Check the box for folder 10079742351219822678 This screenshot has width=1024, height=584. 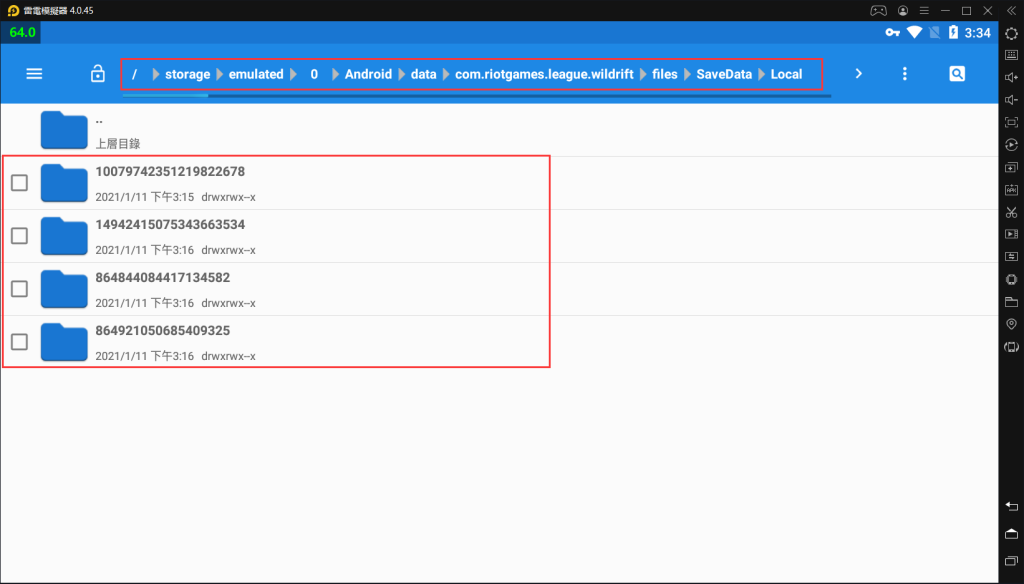[x=19, y=183]
